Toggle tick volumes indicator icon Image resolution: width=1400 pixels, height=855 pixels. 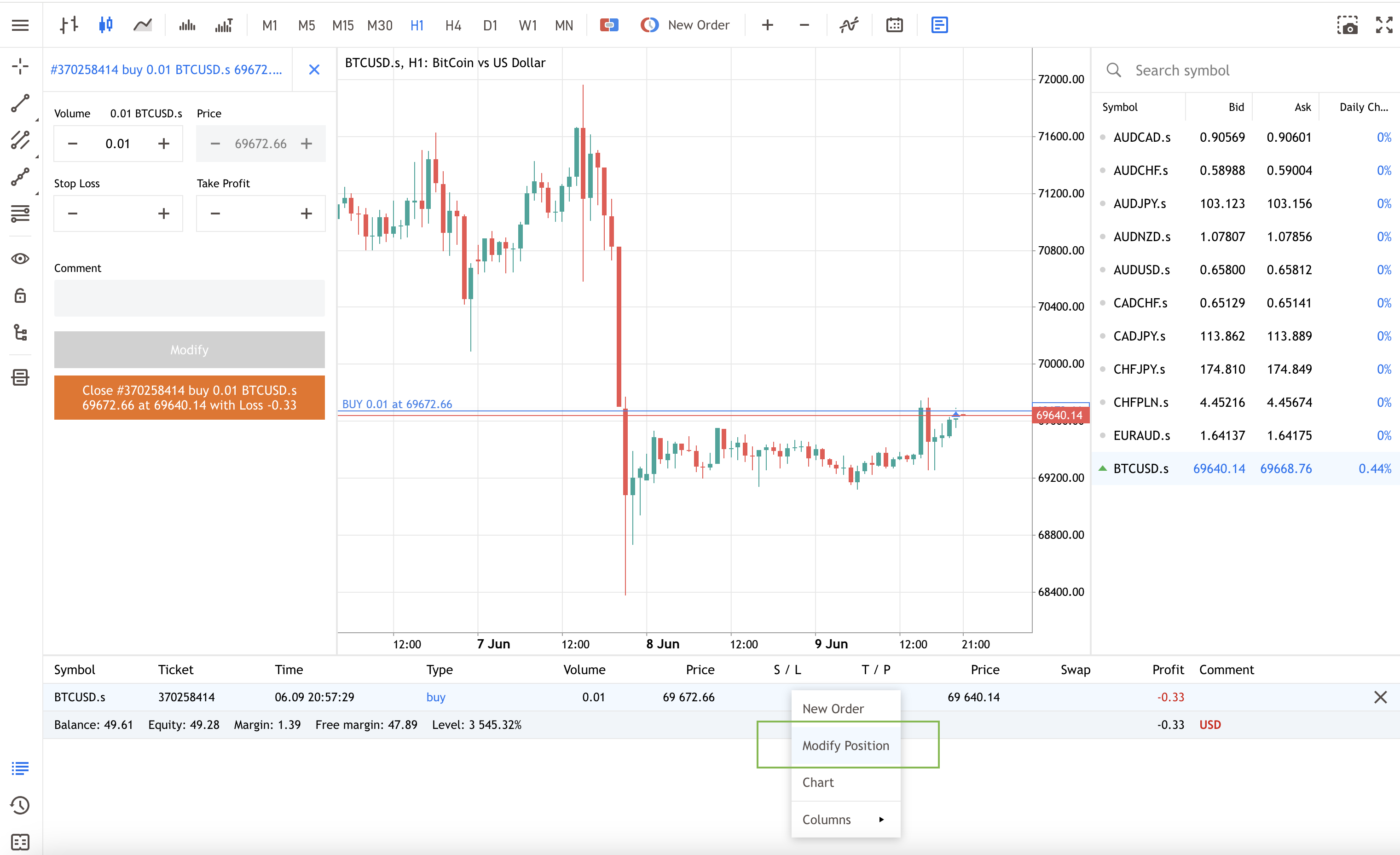point(187,25)
